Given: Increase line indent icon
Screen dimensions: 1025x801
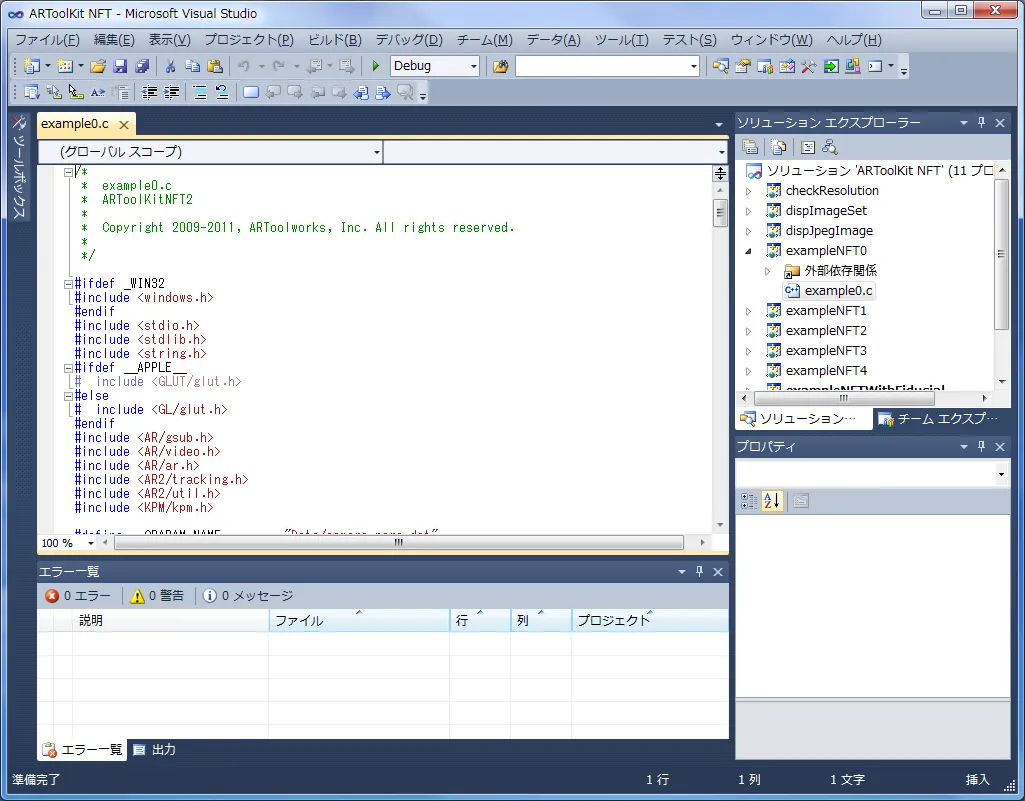Looking at the screenshot, I should 171,92.
